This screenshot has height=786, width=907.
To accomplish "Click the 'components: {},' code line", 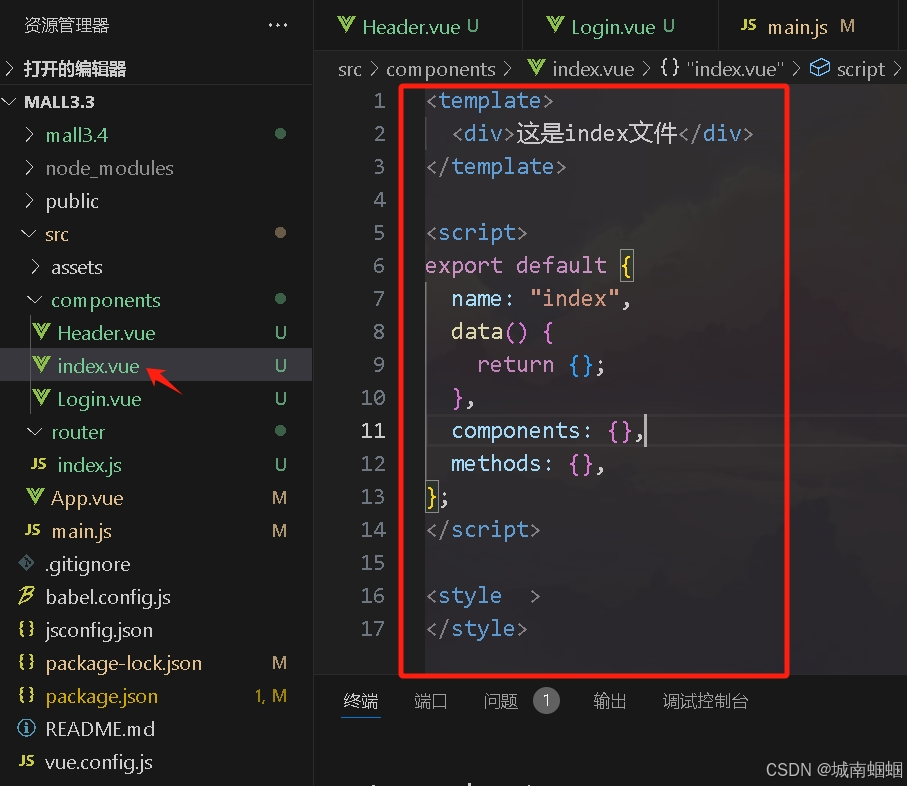I will point(547,431).
